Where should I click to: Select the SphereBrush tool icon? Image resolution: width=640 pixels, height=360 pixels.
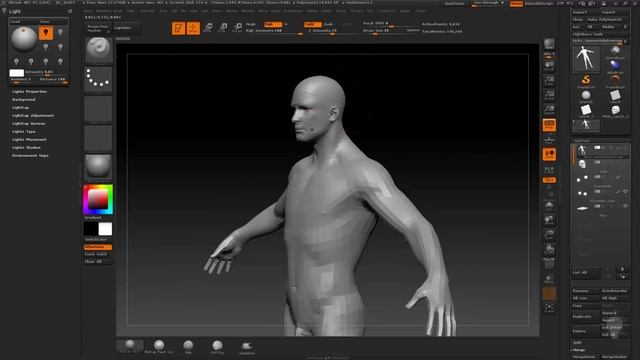click(x=615, y=51)
